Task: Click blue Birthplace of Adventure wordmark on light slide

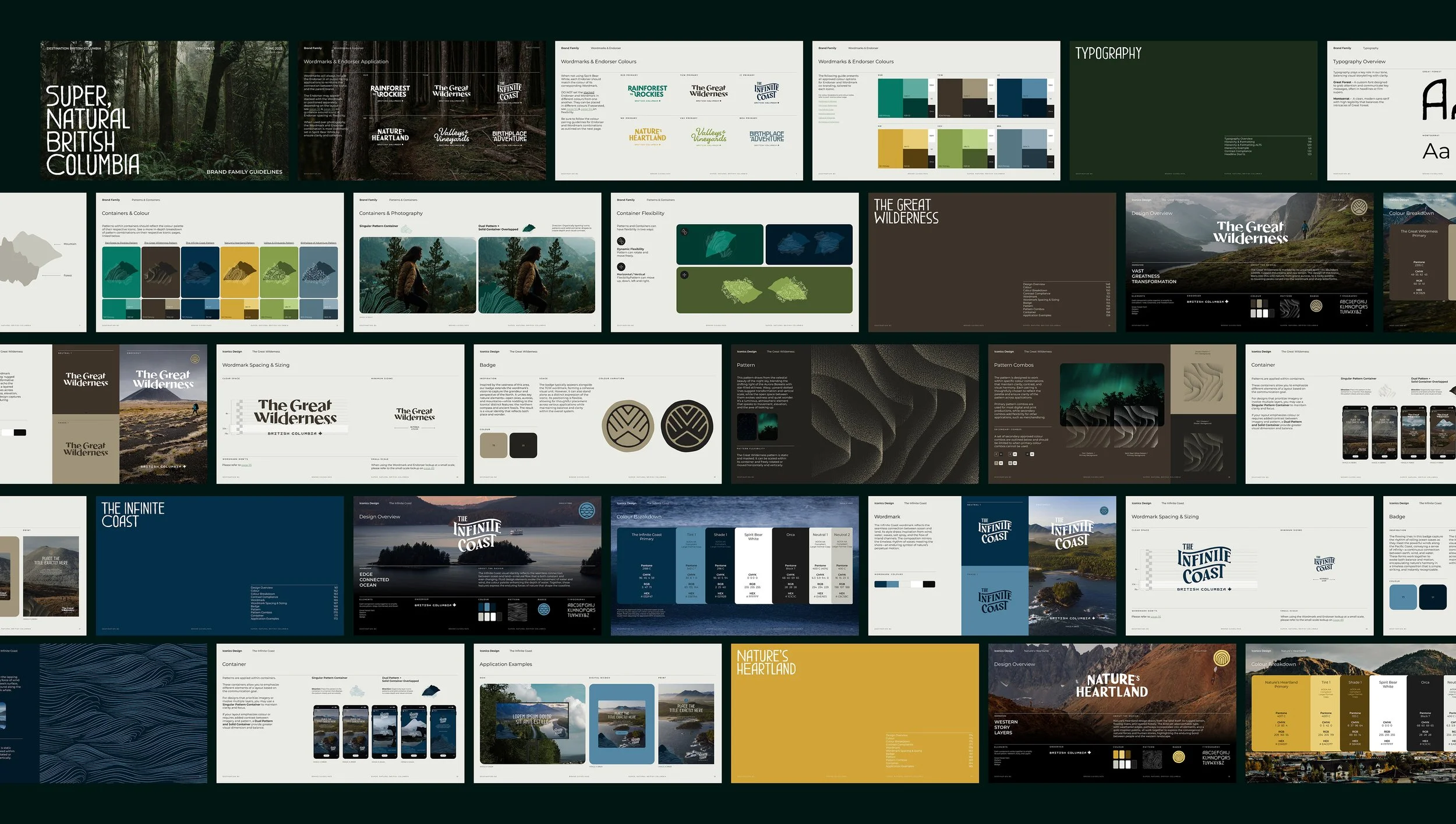Action: (x=766, y=136)
